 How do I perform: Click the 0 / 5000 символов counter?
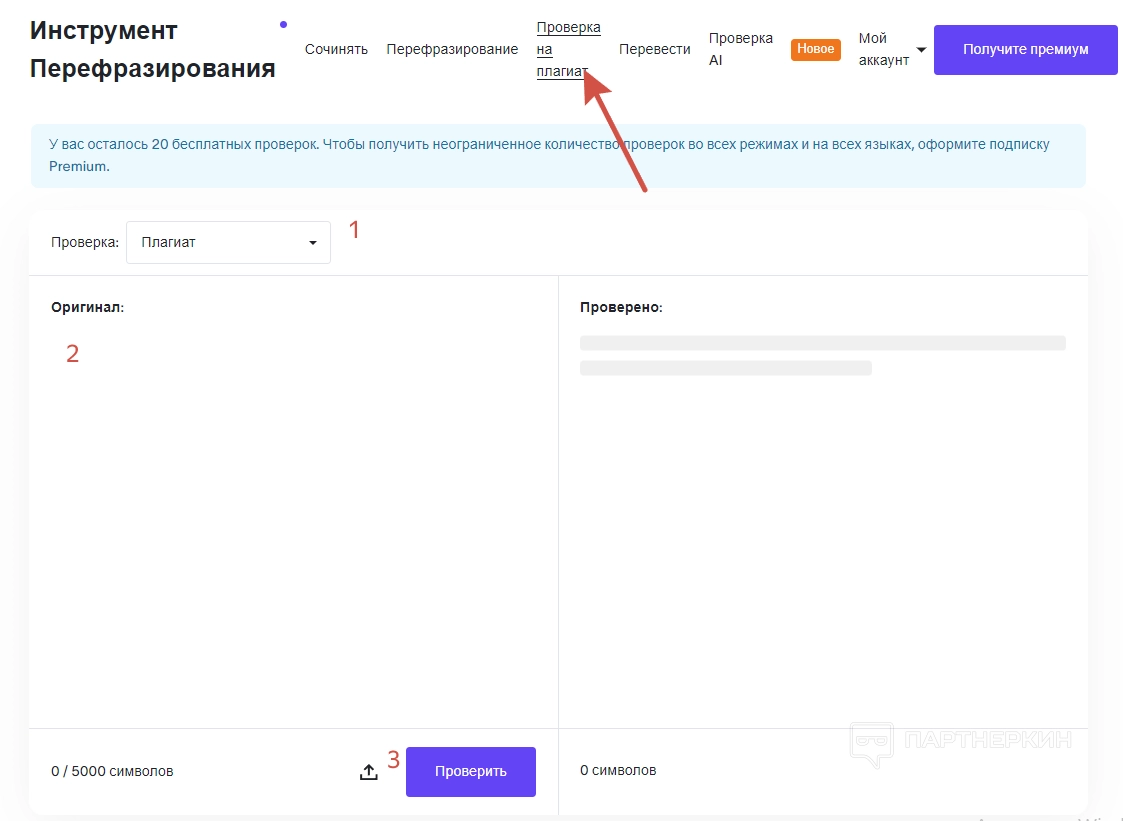tap(112, 772)
